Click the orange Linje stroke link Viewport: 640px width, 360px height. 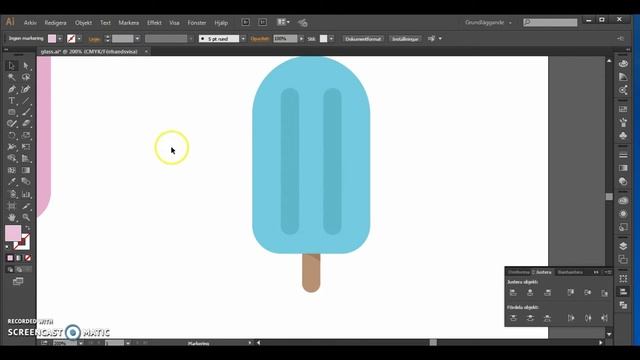pyautogui.click(x=94, y=39)
